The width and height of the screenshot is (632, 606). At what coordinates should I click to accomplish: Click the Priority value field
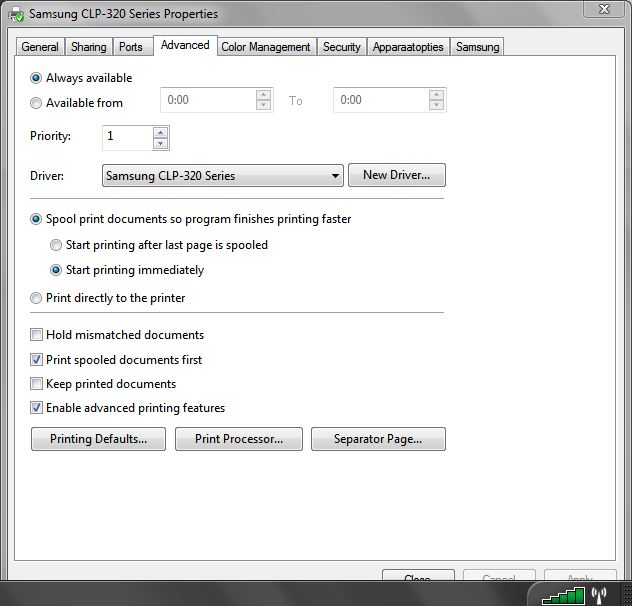[x=128, y=138]
